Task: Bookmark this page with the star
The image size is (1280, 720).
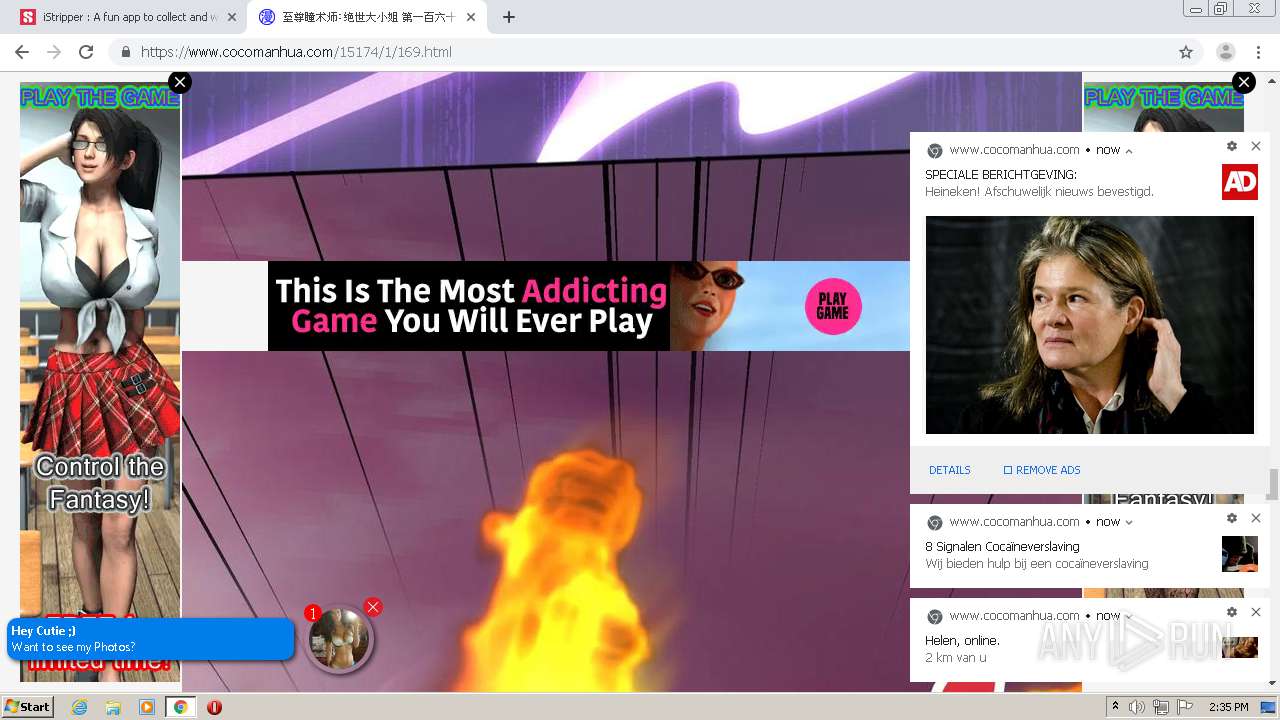Action: click(x=1186, y=52)
